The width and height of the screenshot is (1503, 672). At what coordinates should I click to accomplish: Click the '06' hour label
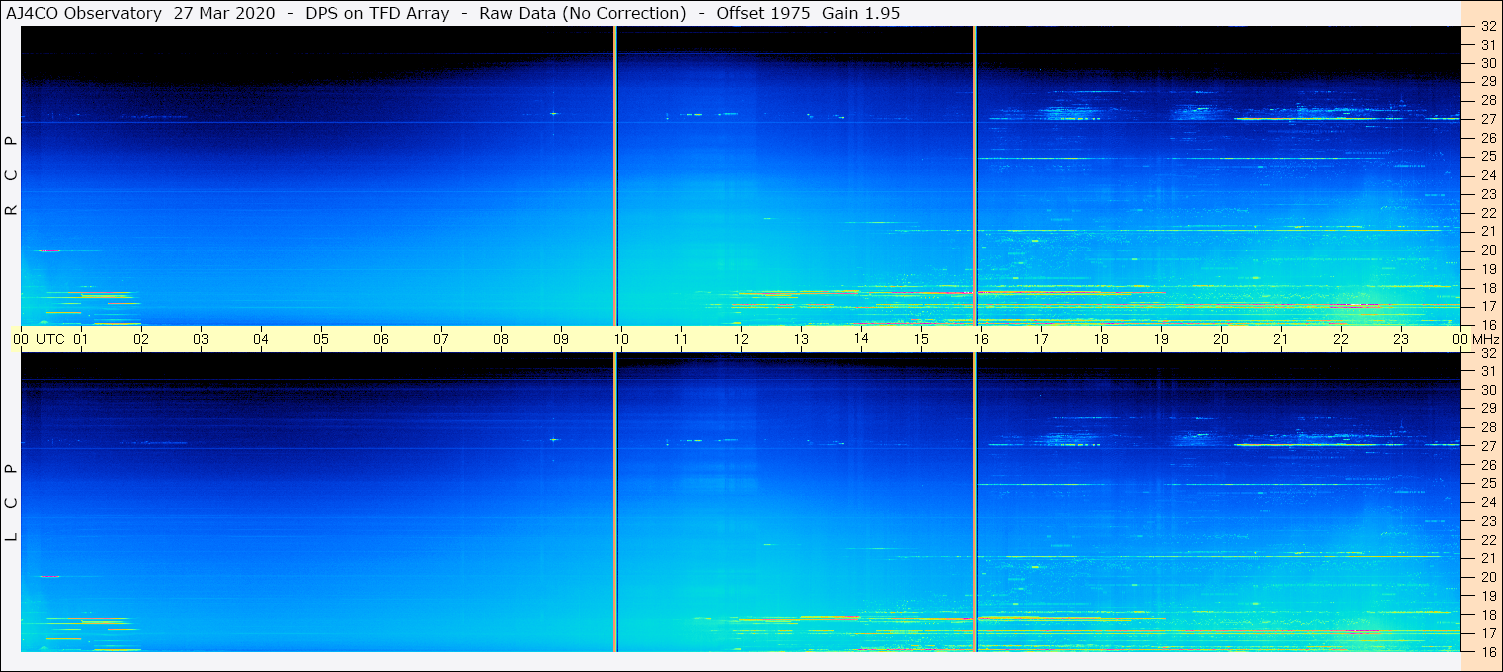tap(381, 339)
